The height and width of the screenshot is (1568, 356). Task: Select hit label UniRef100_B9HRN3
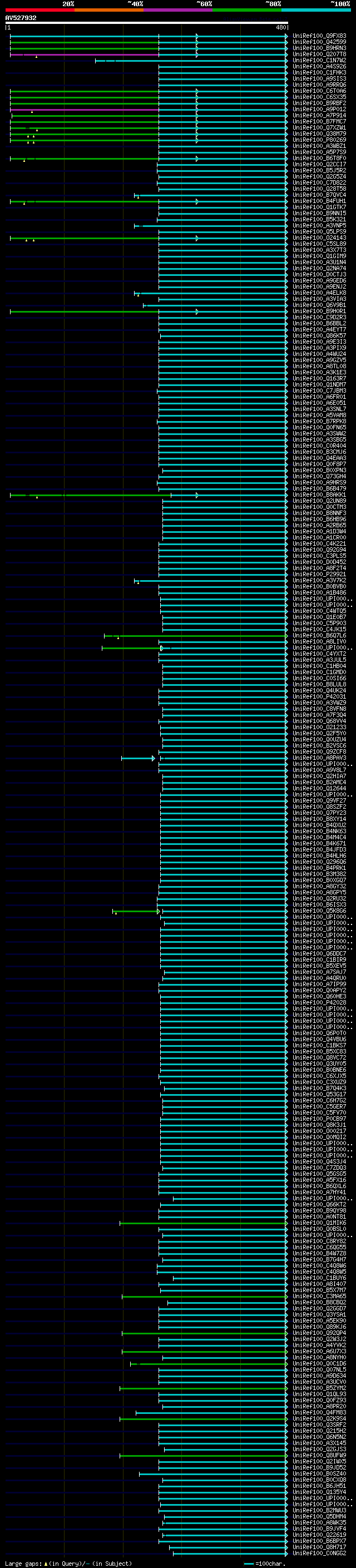point(319,49)
